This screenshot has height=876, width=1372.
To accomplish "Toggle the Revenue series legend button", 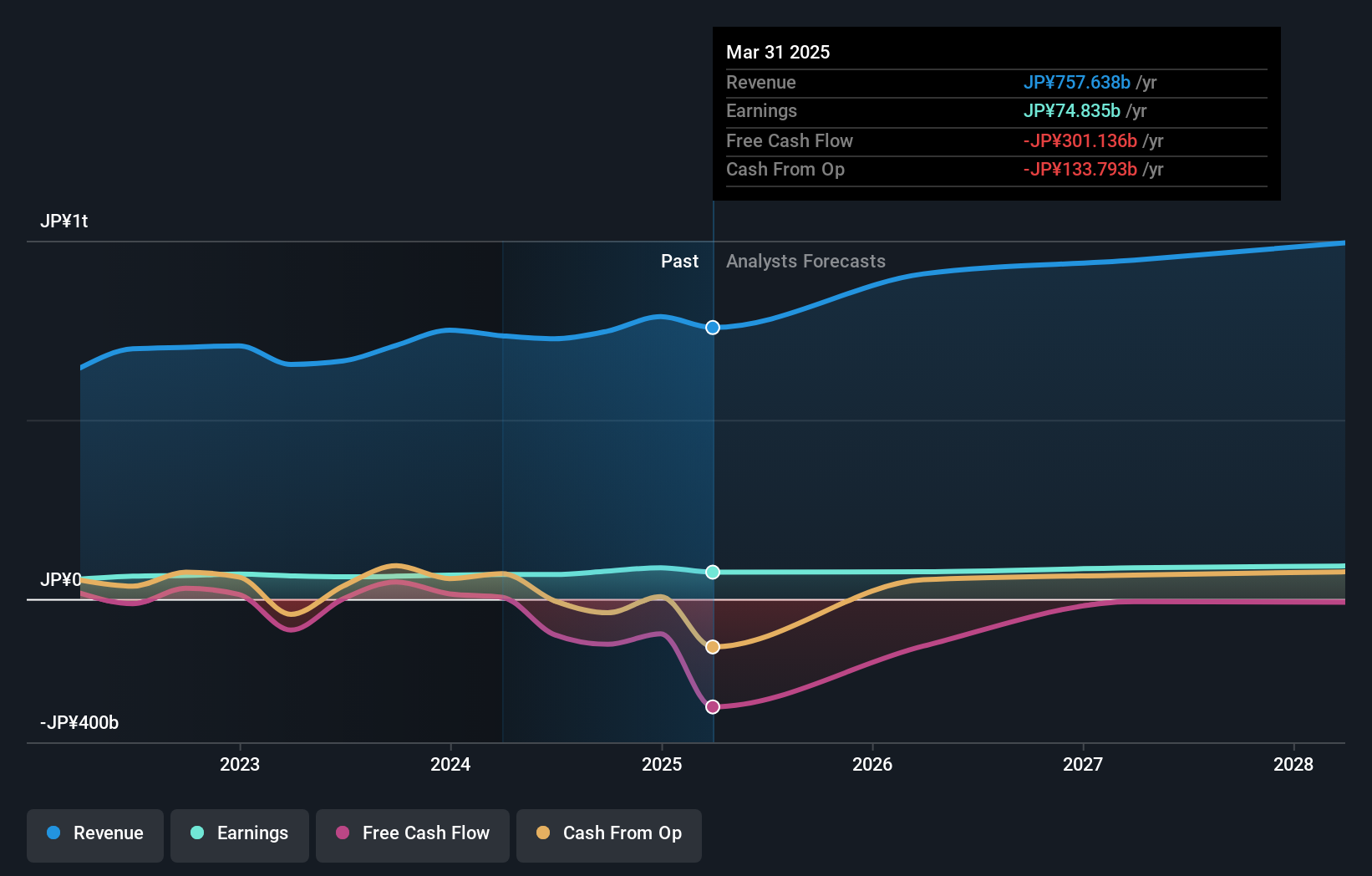I will tap(95, 835).
